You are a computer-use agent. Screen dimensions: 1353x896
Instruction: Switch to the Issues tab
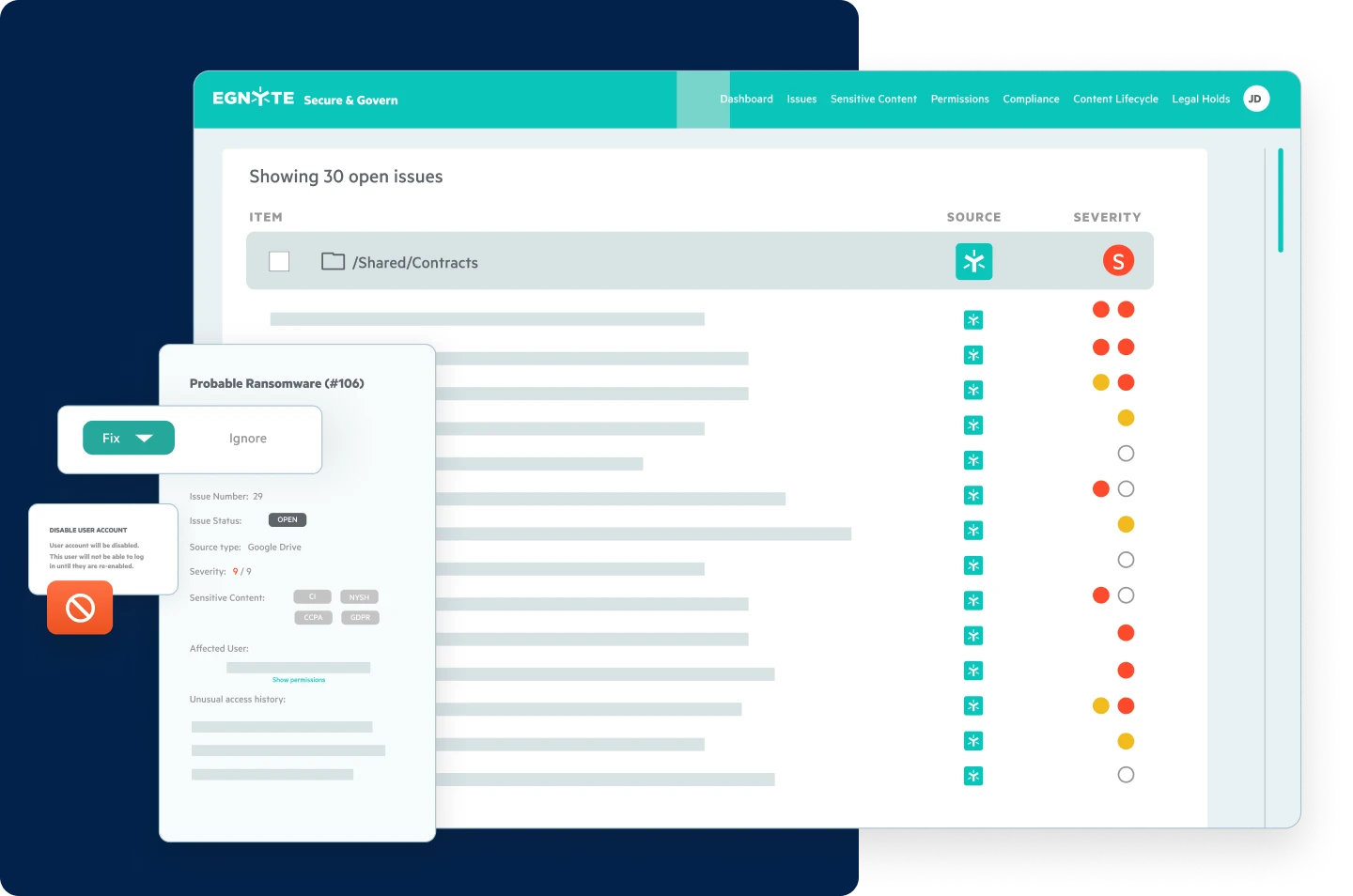pos(801,100)
